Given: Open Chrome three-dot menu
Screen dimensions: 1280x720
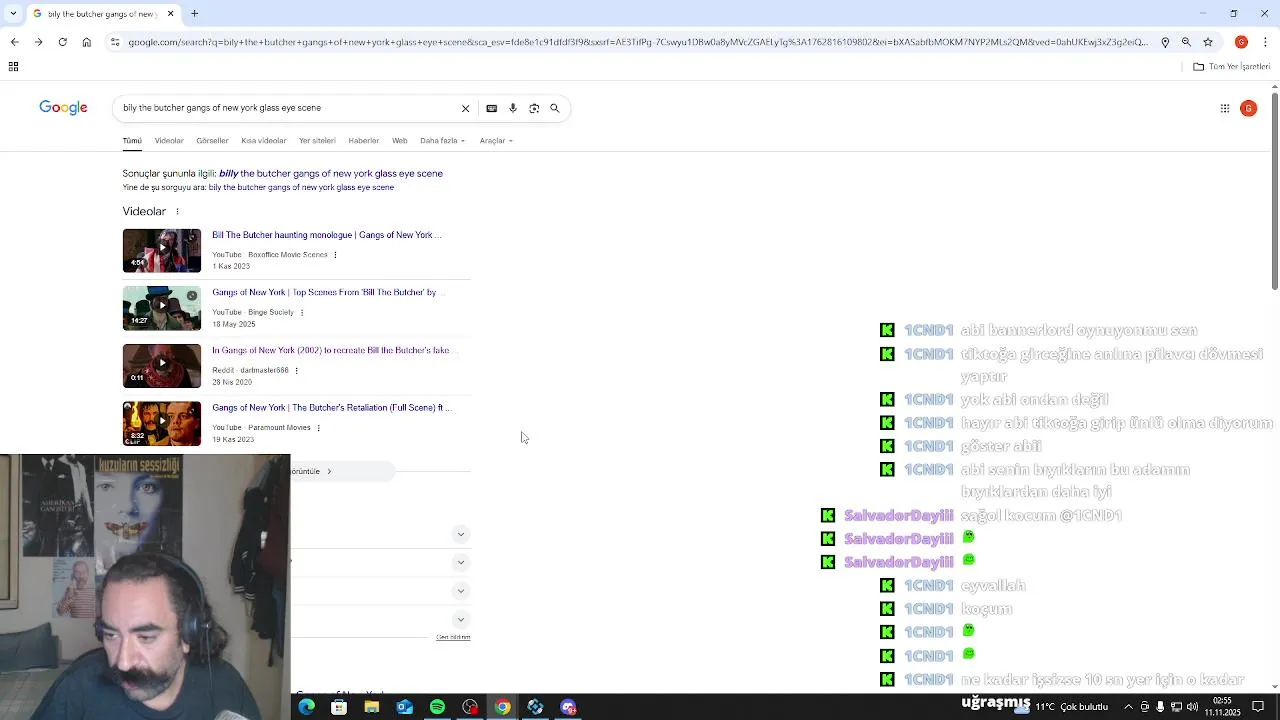Looking at the screenshot, I should click(x=1265, y=42).
